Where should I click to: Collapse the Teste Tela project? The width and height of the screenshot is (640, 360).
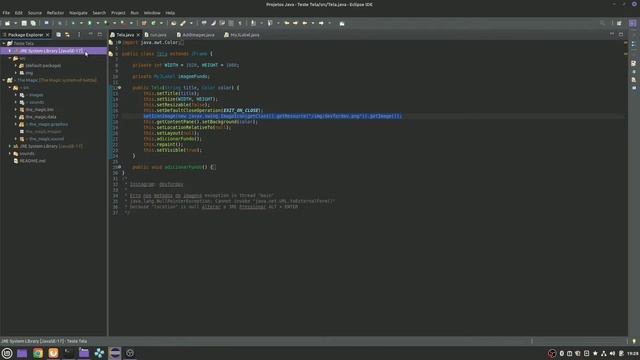(x=4, y=43)
